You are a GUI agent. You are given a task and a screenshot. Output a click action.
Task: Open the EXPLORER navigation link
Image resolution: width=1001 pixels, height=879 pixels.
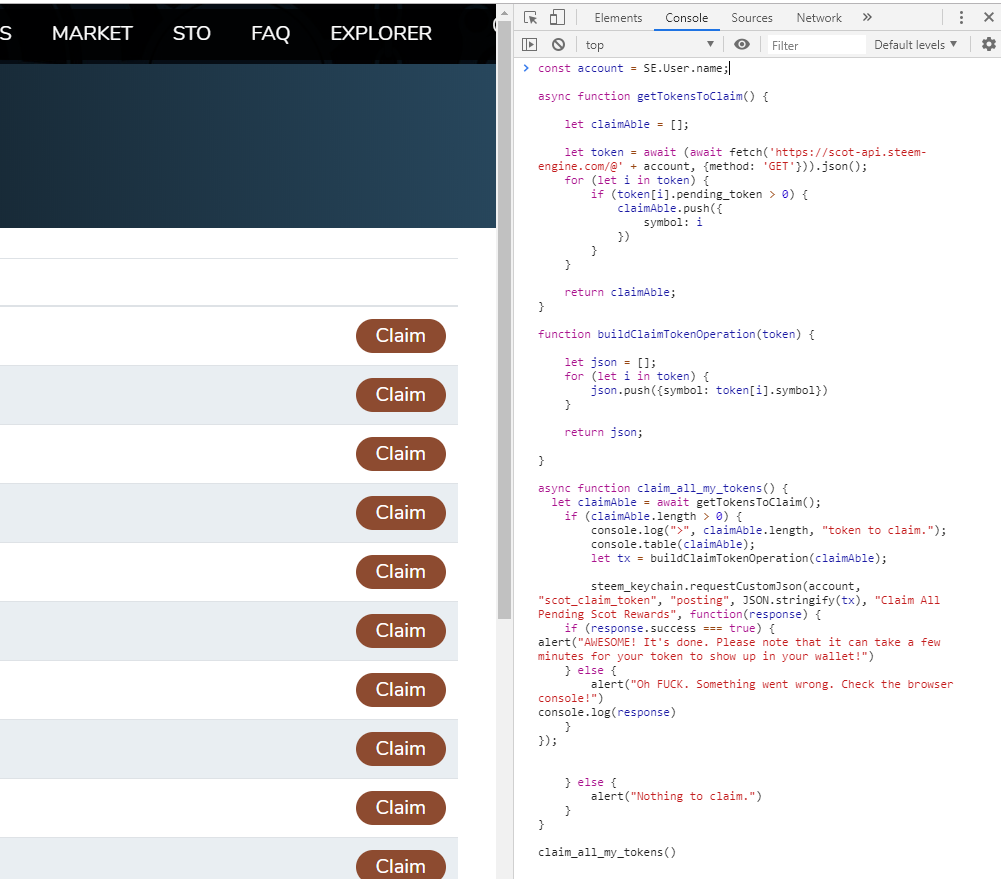(381, 33)
